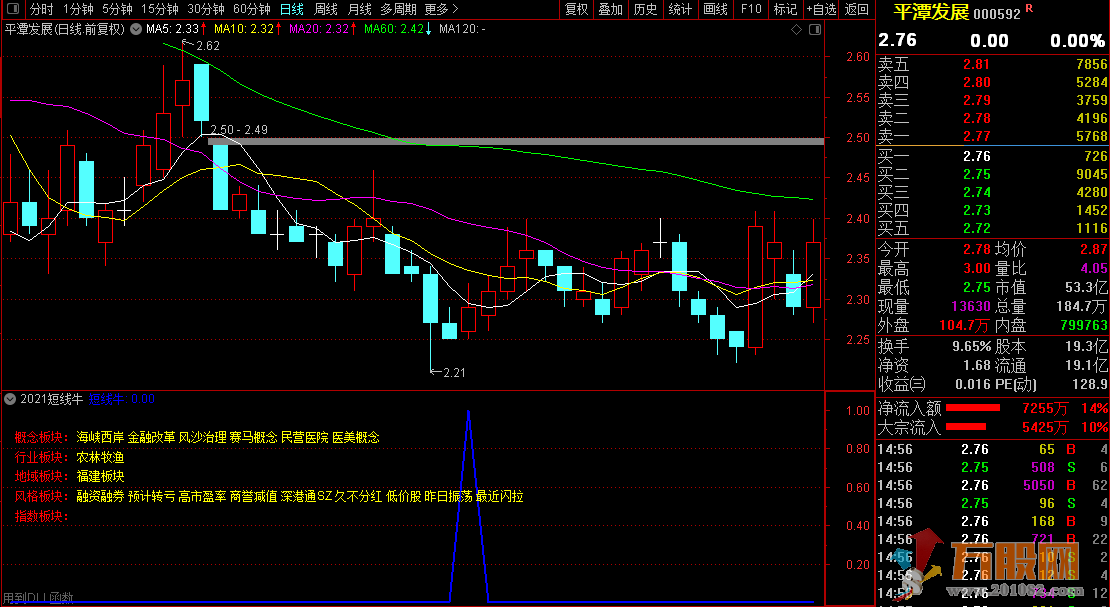
Task: Click the 短线牛: 0.00 indicator value
Action: coord(122,399)
